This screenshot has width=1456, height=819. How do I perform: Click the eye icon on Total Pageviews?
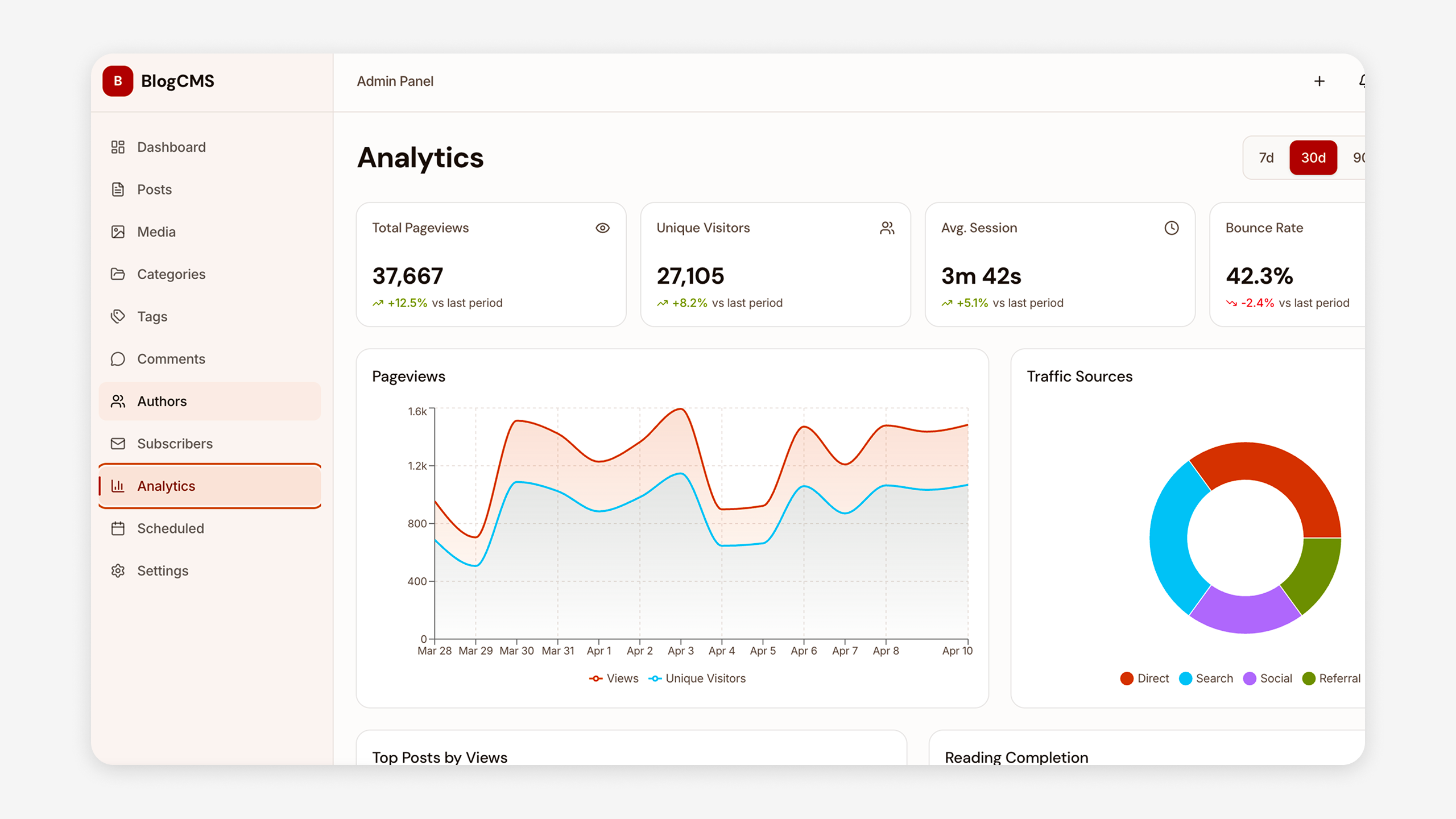pyautogui.click(x=602, y=228)
